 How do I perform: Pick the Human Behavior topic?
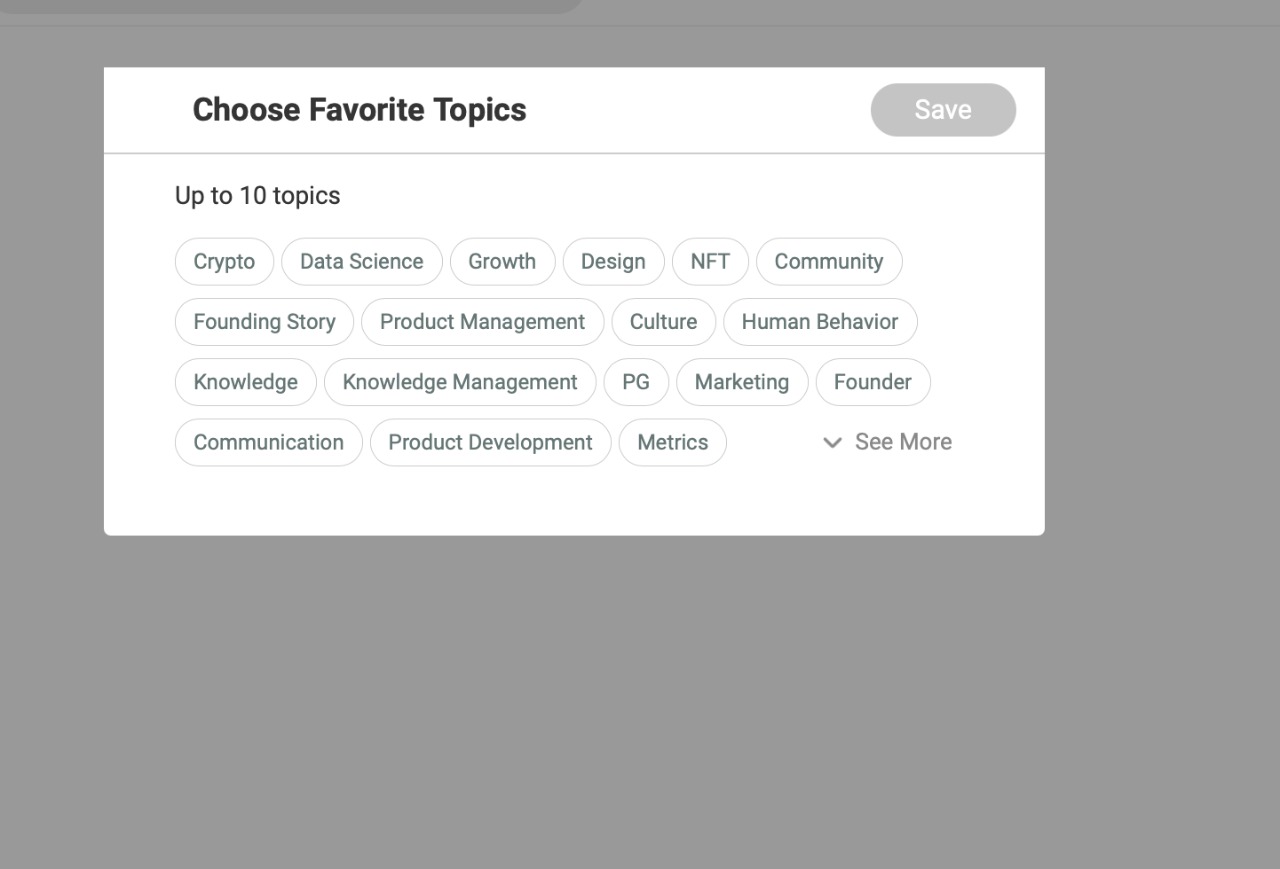pos(820,322)
